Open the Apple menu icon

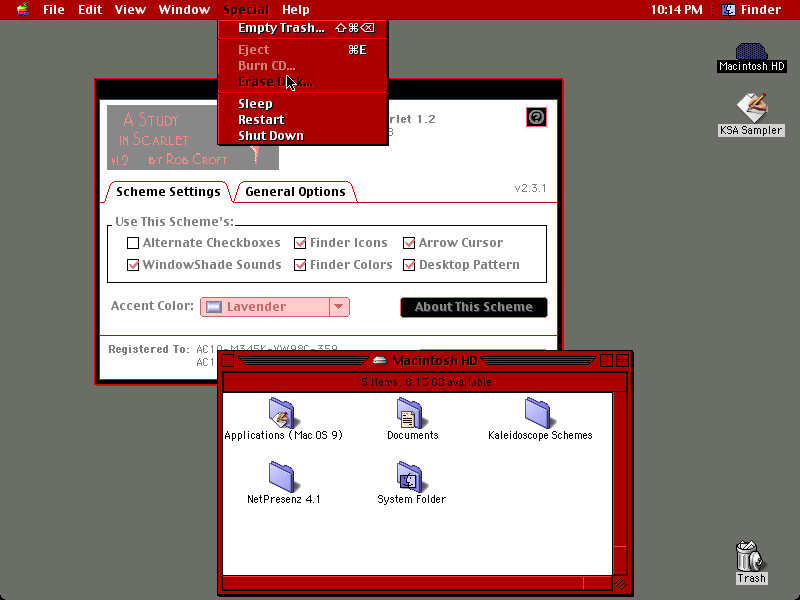tap(22, 9)
